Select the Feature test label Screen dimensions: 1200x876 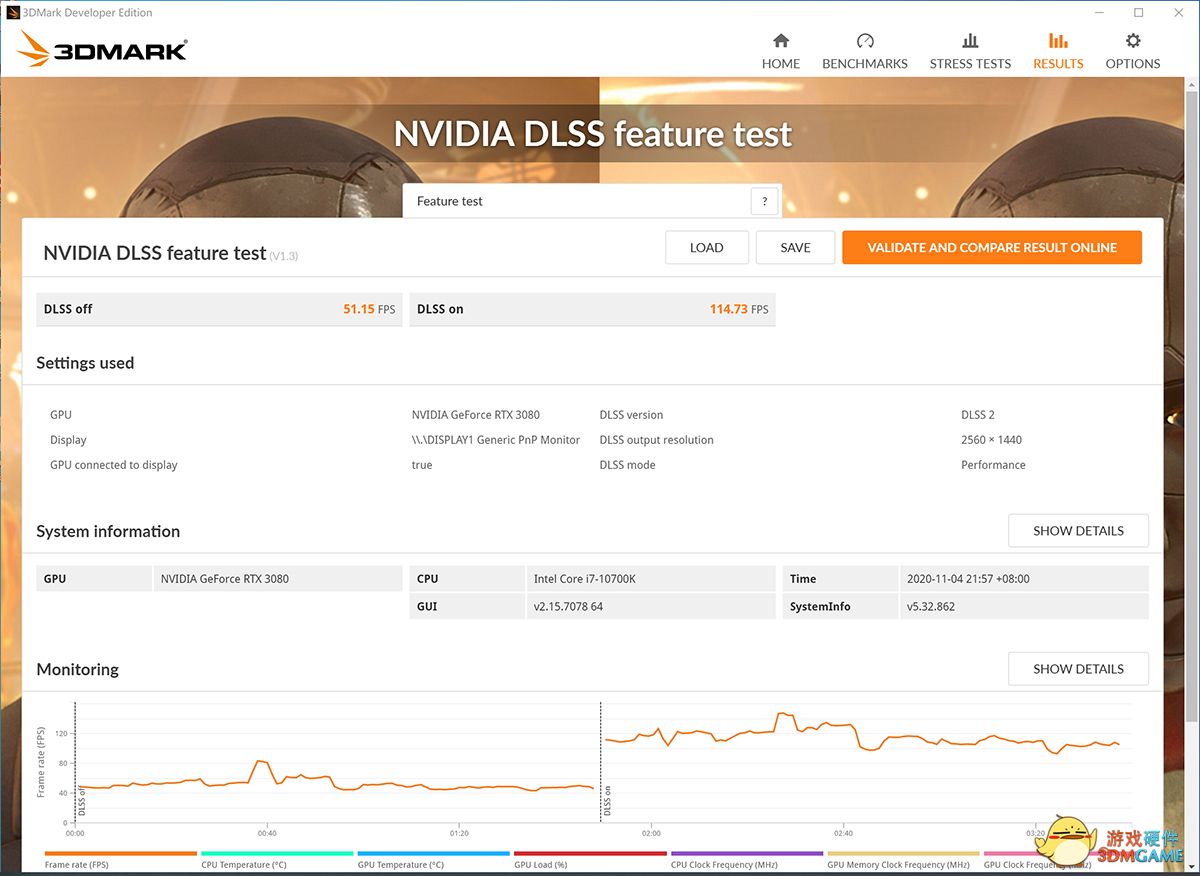450,201
